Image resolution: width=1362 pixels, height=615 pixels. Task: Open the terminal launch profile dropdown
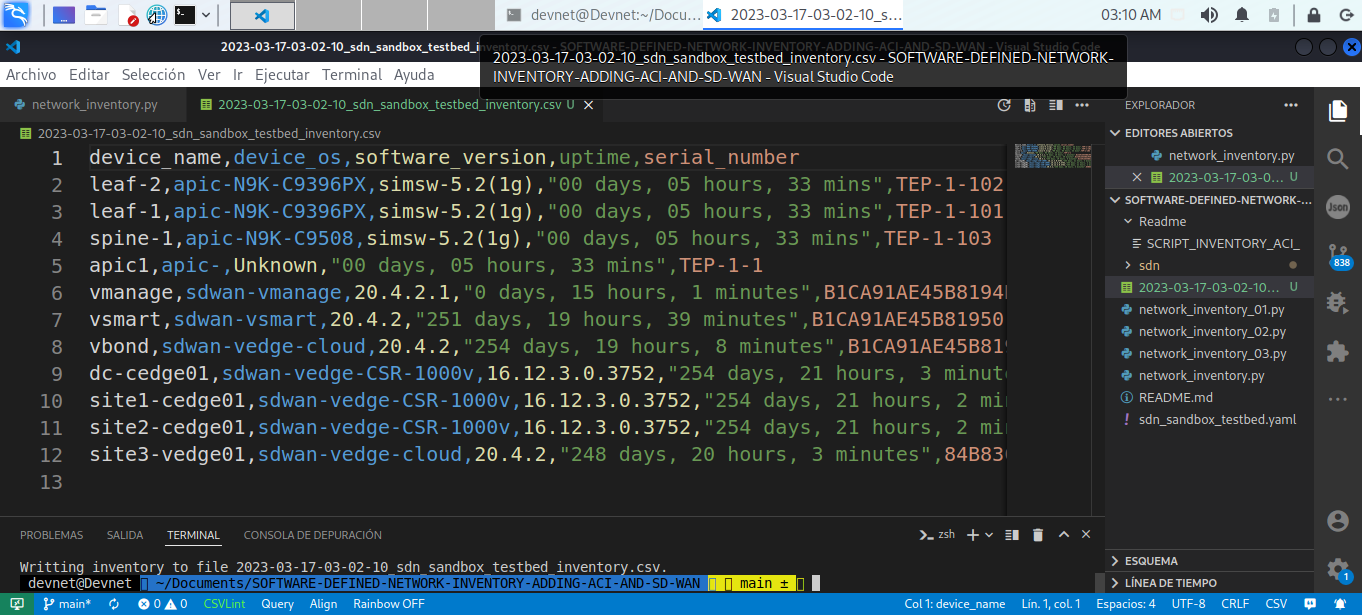990,535
